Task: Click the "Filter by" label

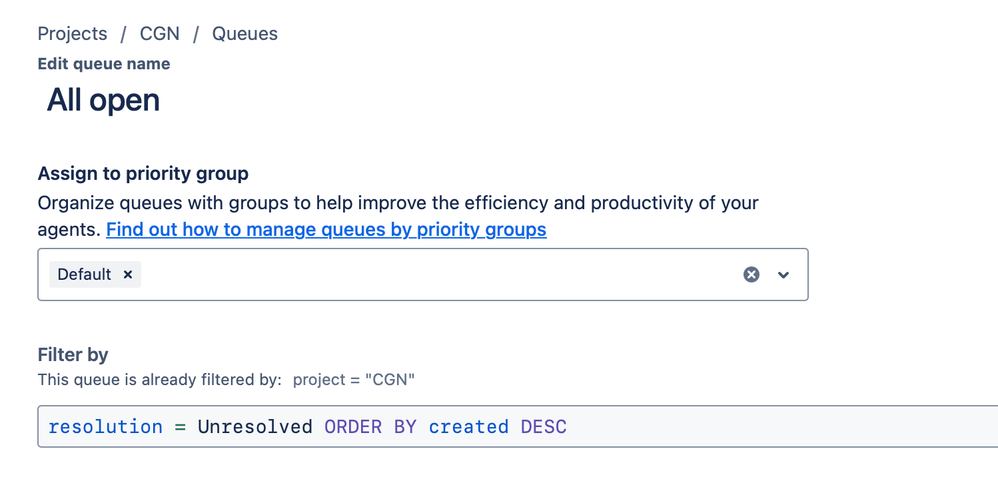Action: click(x=73, y=354)
